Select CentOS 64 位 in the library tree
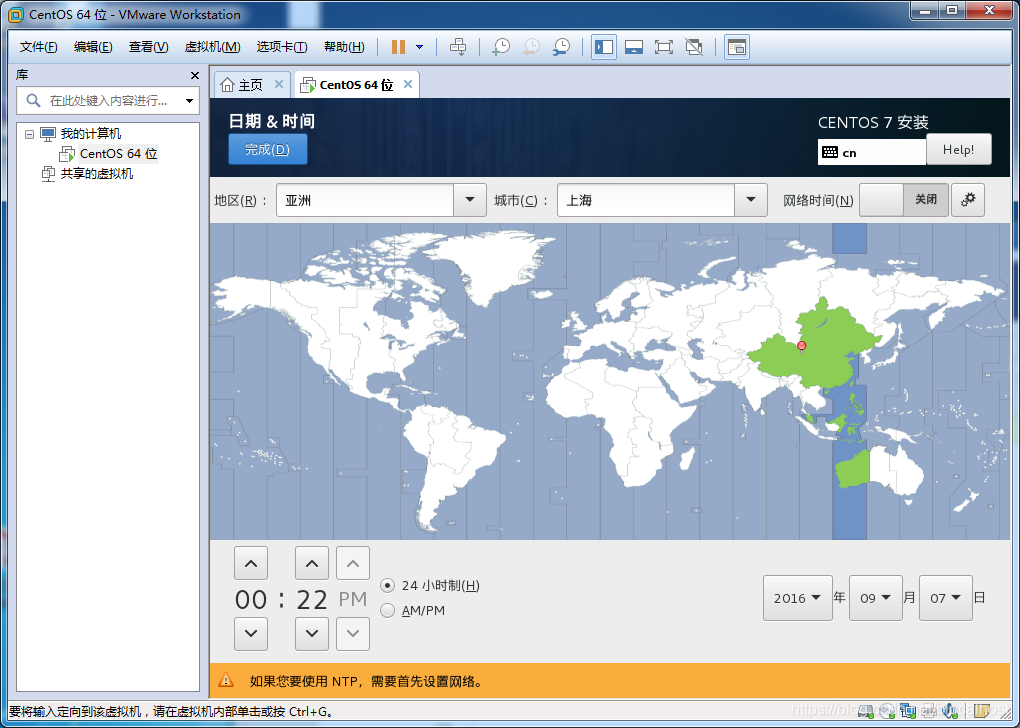This screenshot has width=1020, height=728. [118, 154]
